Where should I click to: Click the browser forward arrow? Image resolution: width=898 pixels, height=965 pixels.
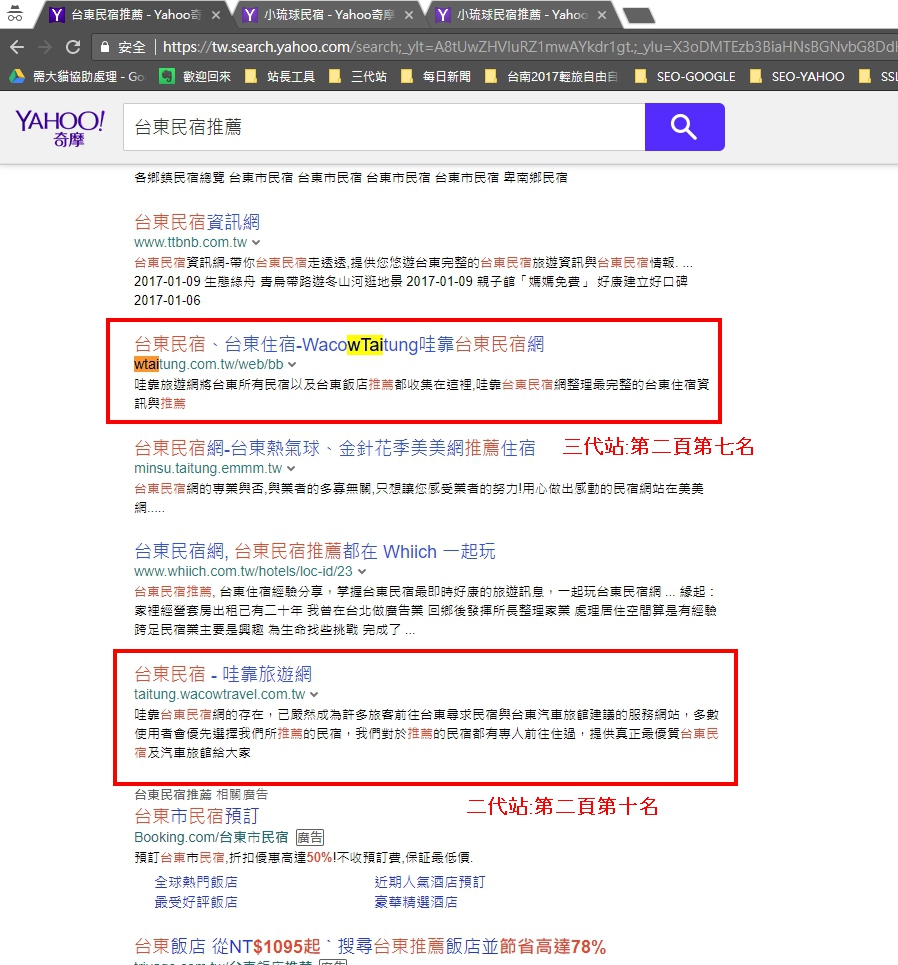tap(45, 47)
